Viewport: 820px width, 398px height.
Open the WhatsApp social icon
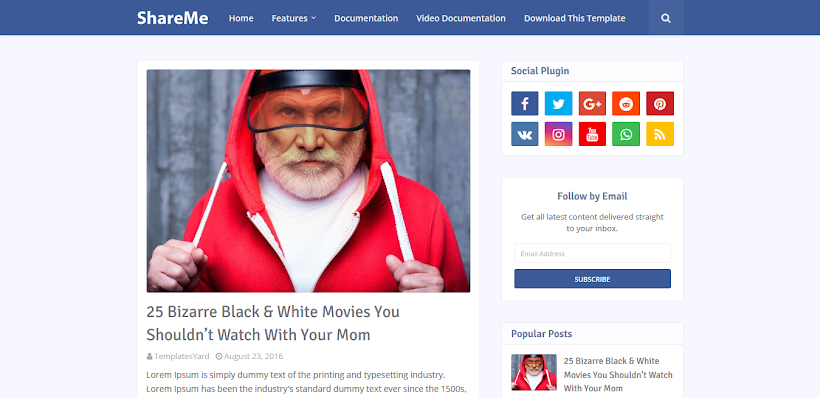pyautogui.click(x=626, y=134)
